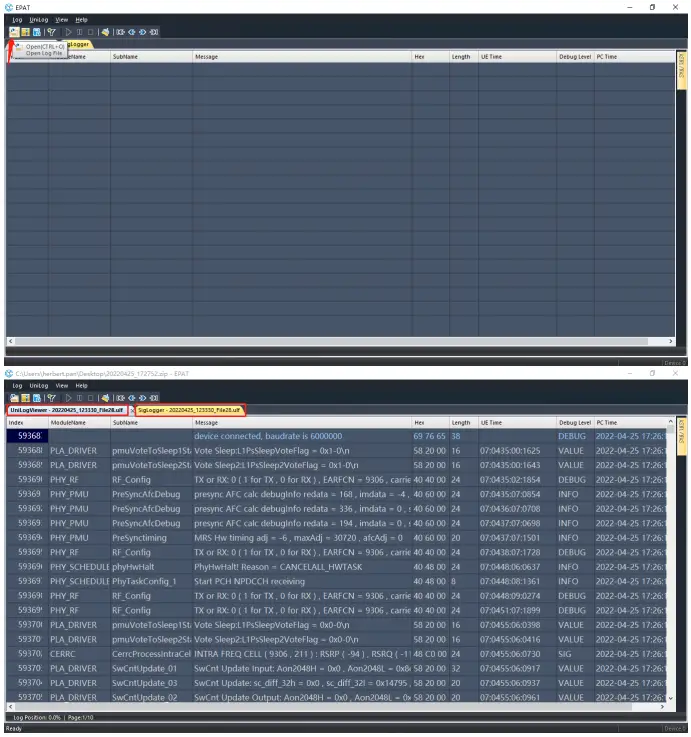Click the SIG debug level cell

click(575, 654)
